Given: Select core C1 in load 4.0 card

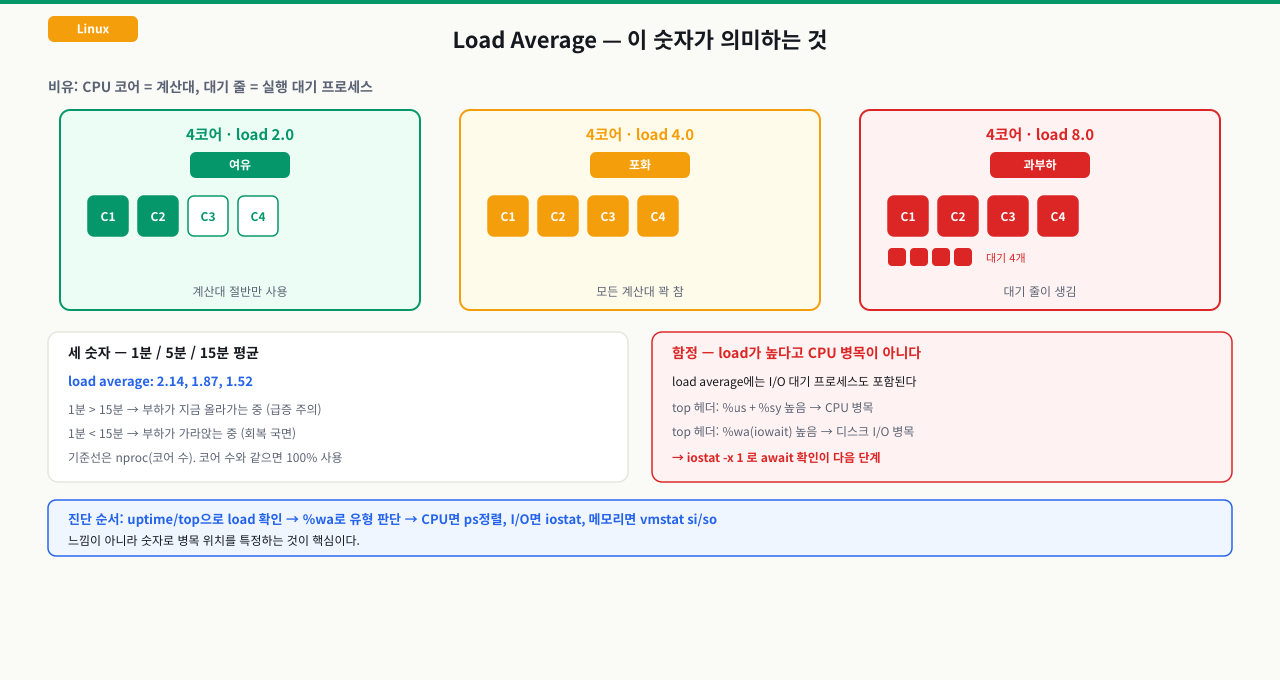Looking at the screenshot, I should click(508, 216).
